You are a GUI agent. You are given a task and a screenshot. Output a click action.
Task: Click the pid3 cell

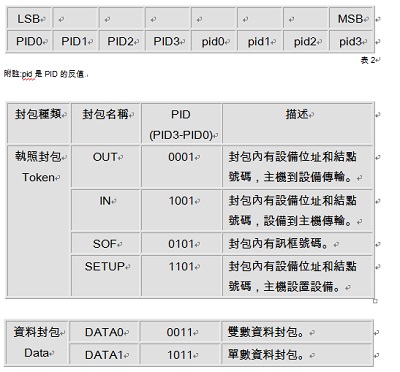(x=351, y=41)
